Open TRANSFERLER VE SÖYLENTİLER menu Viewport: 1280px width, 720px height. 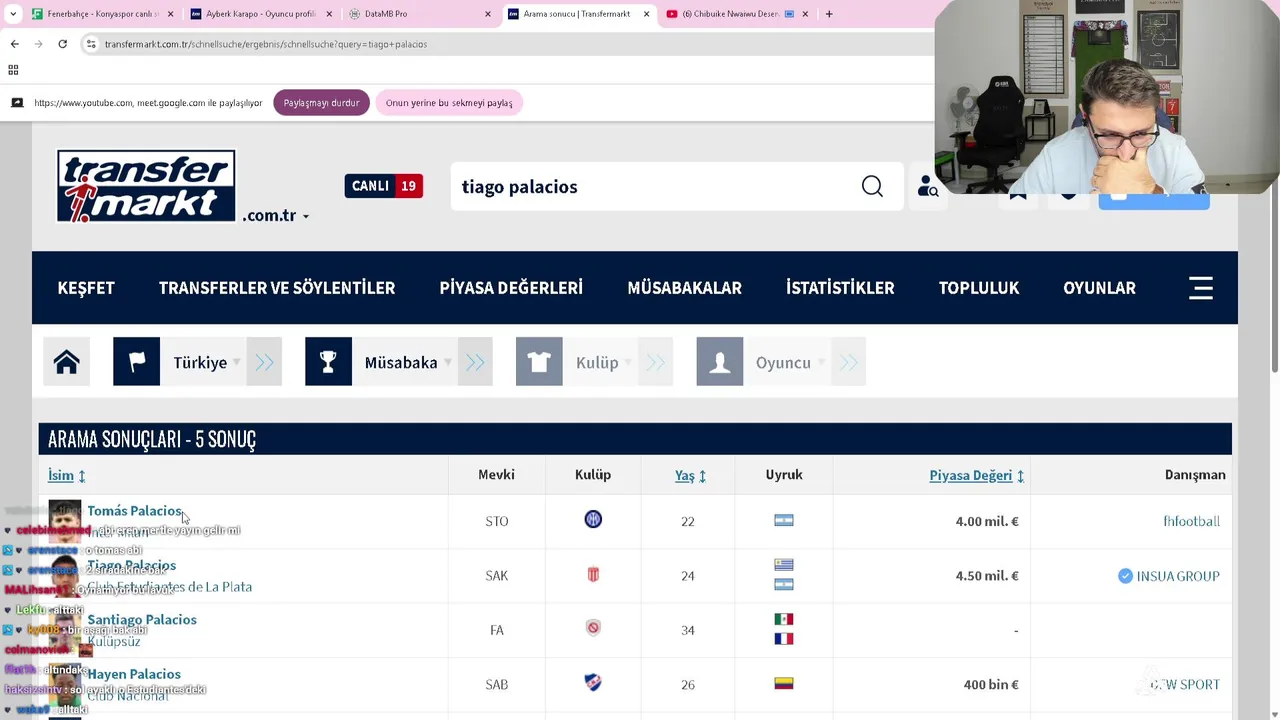point(277,288)
